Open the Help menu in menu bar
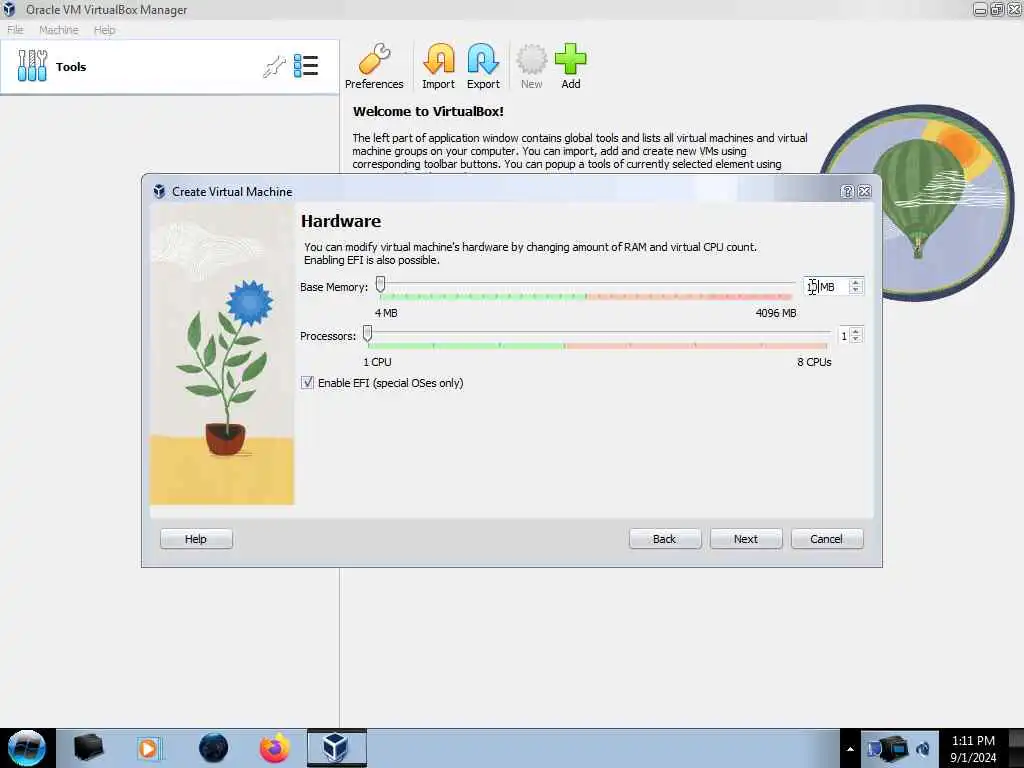1024x768 pixels. [x=104, y=30]
